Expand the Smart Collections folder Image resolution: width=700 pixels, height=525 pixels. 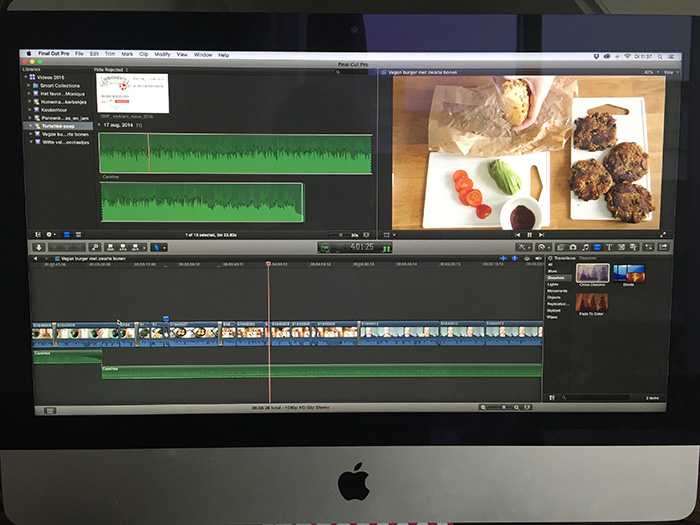point(29,85)
